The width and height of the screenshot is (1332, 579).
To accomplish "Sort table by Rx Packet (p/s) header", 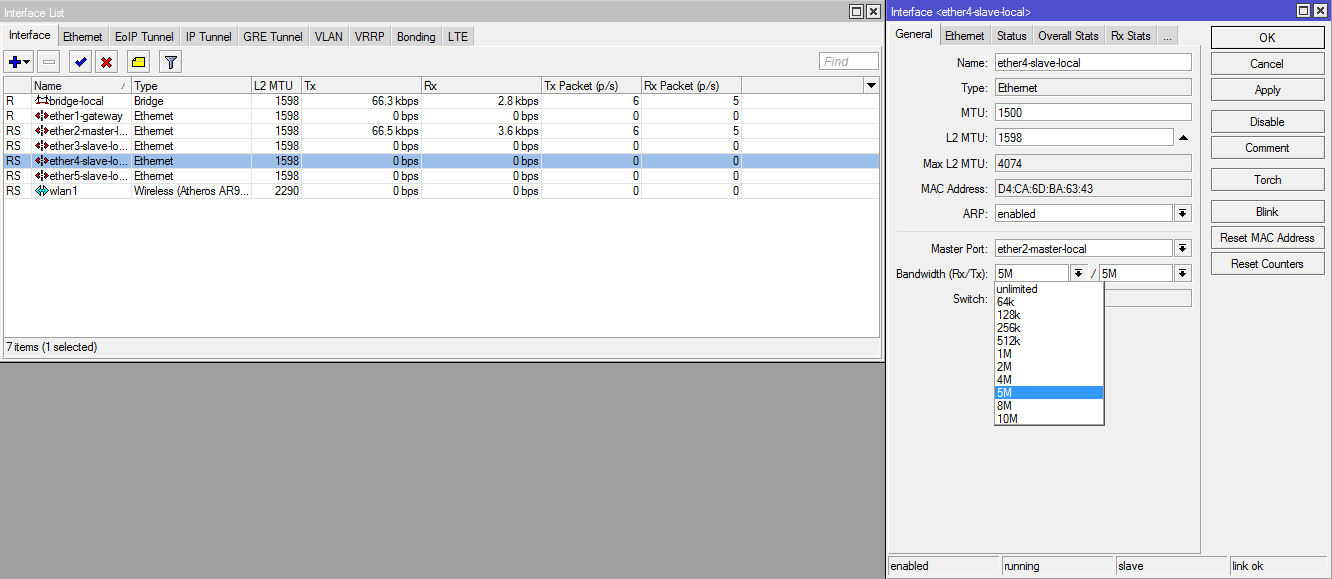I will pyautogui.click(x=691, y=86).
